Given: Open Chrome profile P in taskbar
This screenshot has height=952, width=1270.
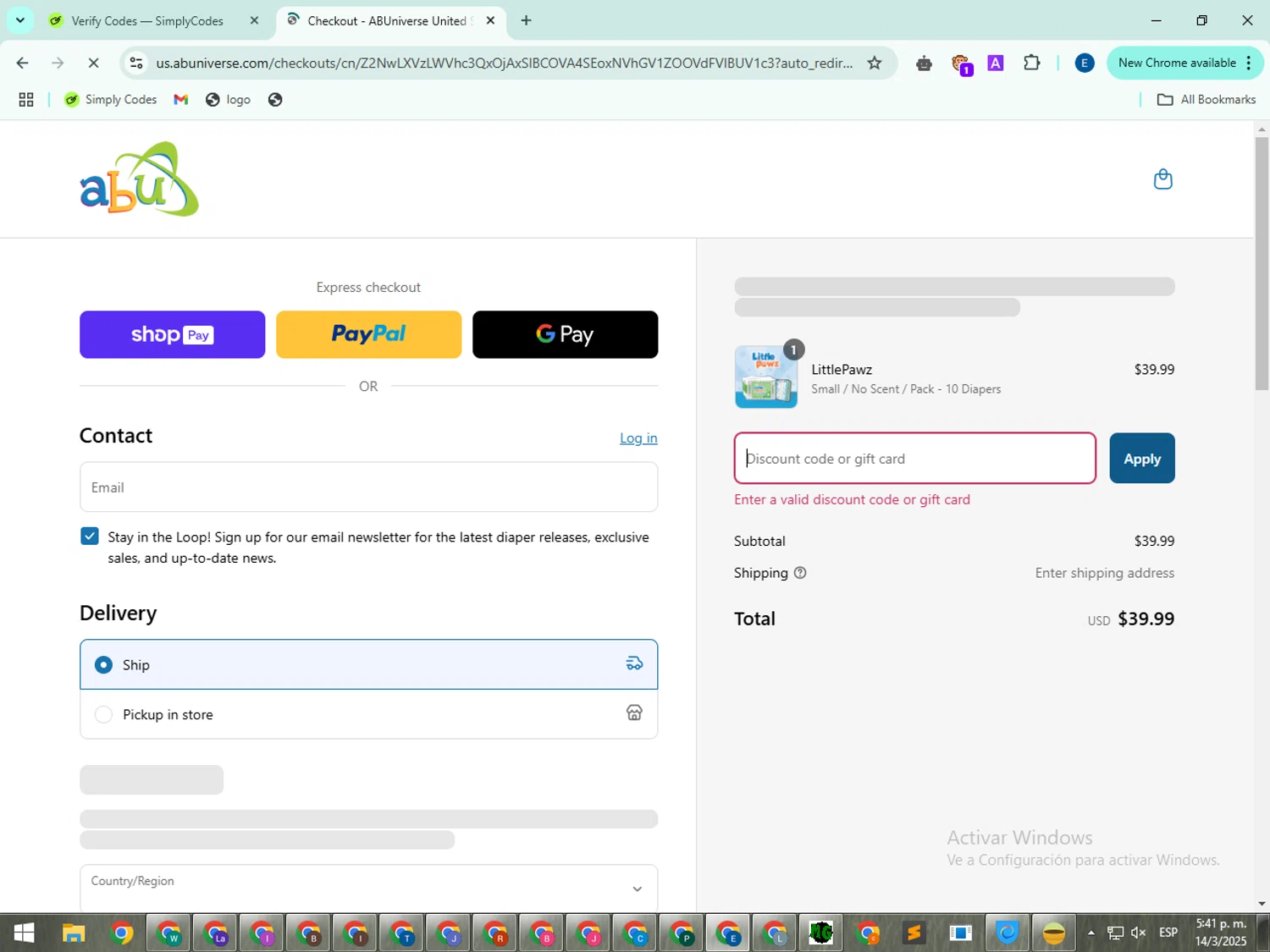Looking at the screenshot, I should 681,933.
